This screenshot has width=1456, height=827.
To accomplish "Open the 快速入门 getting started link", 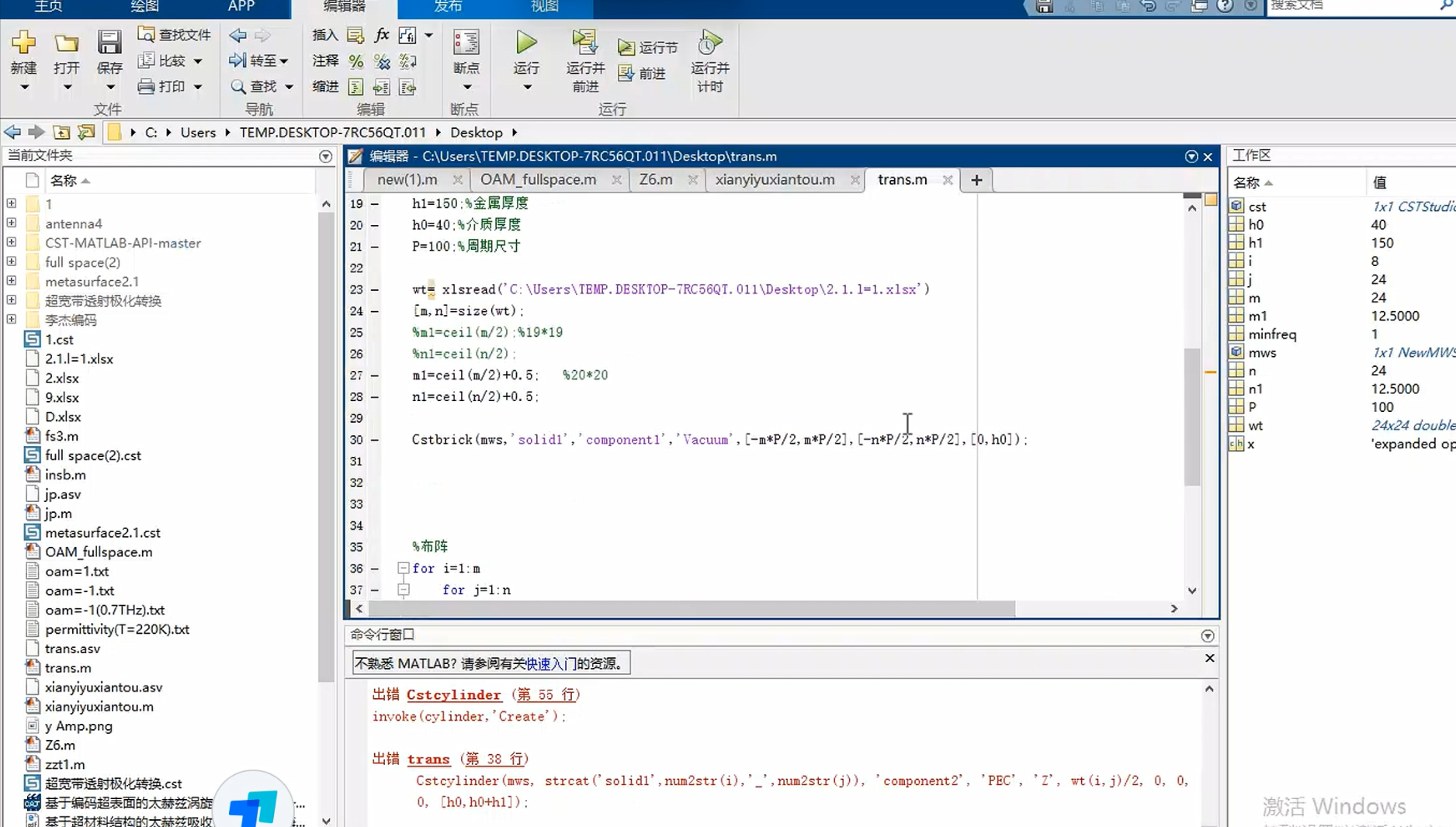I will tap(551, 664).
